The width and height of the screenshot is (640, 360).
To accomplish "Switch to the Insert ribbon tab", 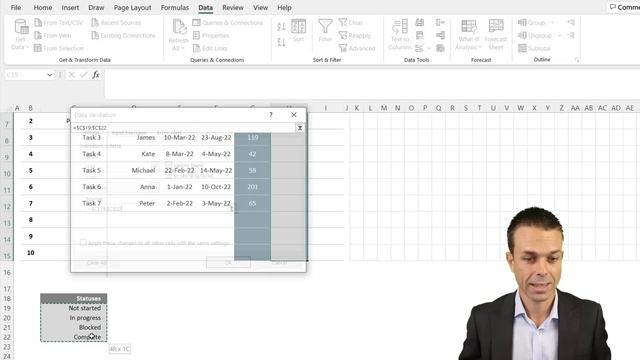I will tap(70, 7).
